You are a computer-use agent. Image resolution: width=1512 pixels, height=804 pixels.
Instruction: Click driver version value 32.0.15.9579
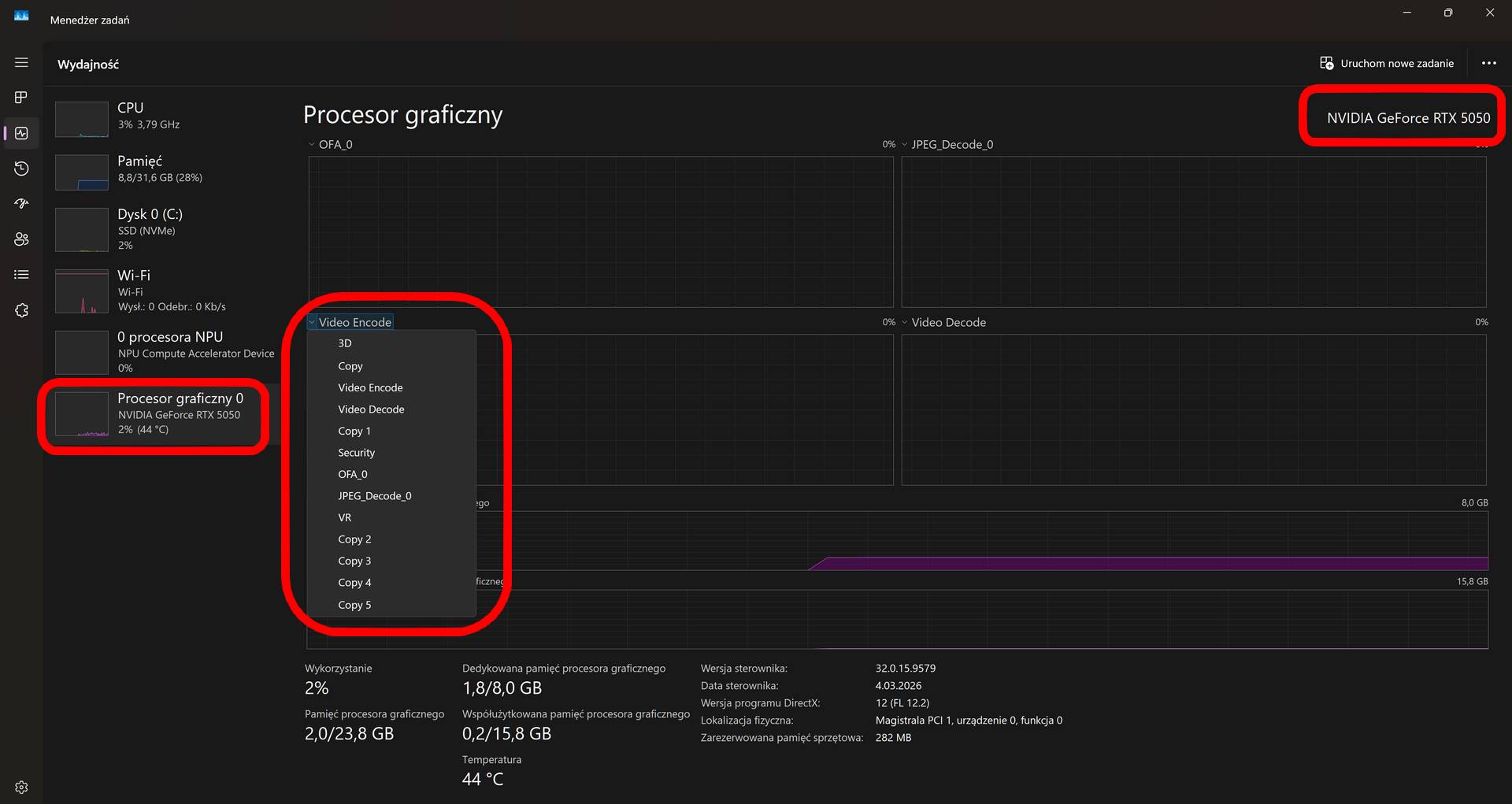906,669
